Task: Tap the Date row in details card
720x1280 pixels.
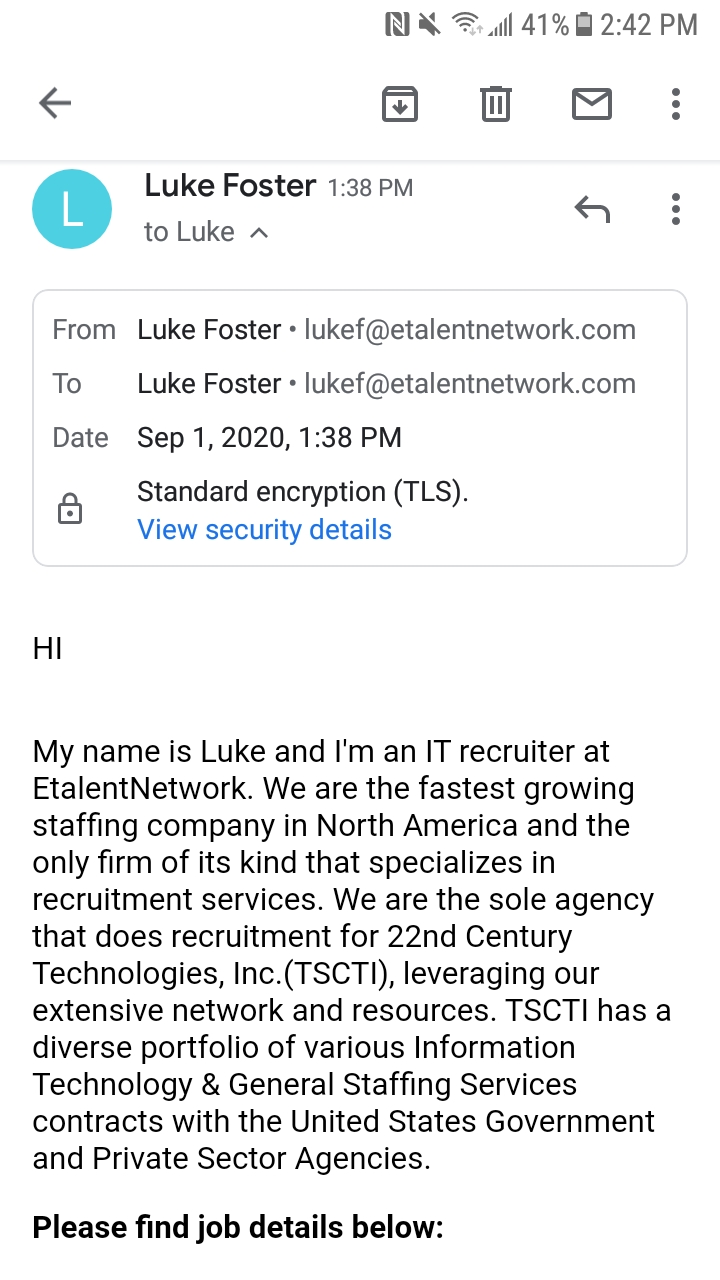Action: tap(360, 438)
